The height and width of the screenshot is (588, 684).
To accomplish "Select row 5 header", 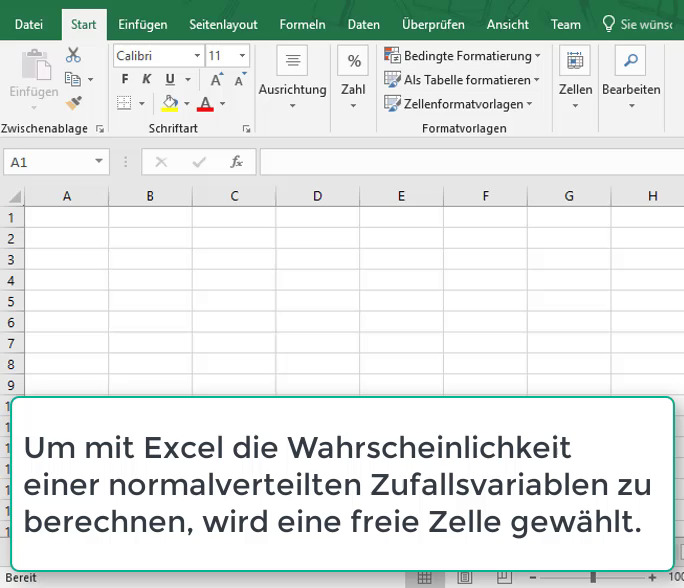I will pyautogui.click(x=12, y=301).
